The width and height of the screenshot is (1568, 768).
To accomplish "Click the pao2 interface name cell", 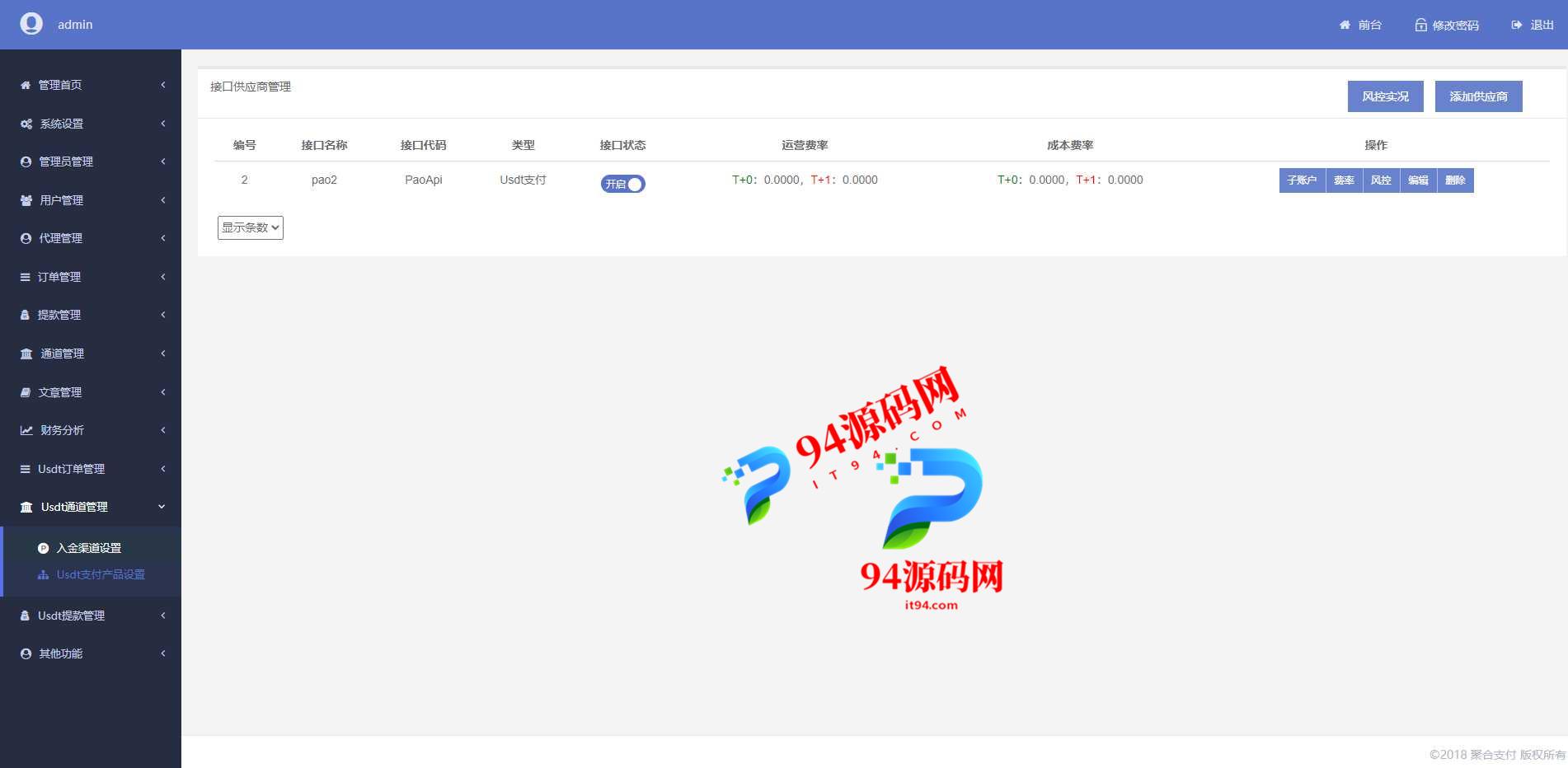I will click(324, 180).
